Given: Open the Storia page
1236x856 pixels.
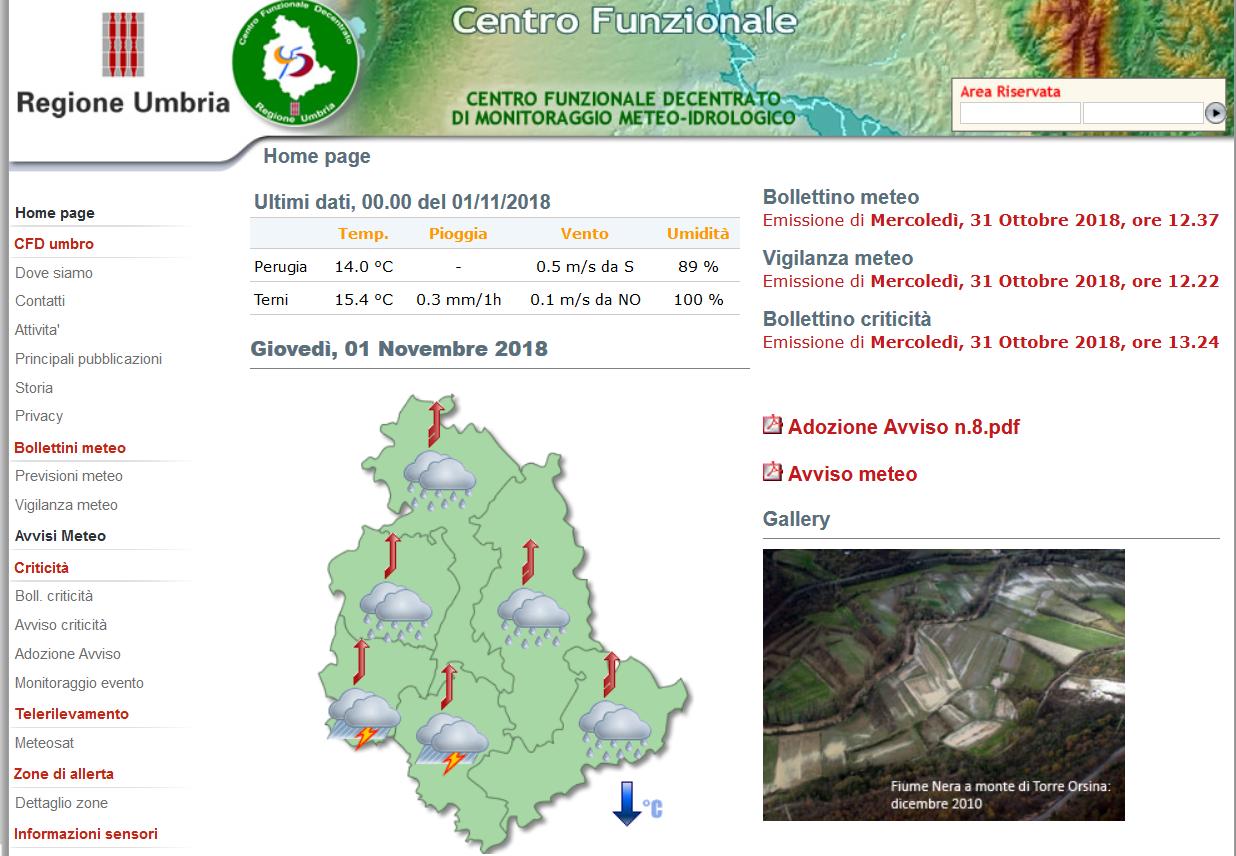Looking at the screenshot, I should tap(34, 388).
